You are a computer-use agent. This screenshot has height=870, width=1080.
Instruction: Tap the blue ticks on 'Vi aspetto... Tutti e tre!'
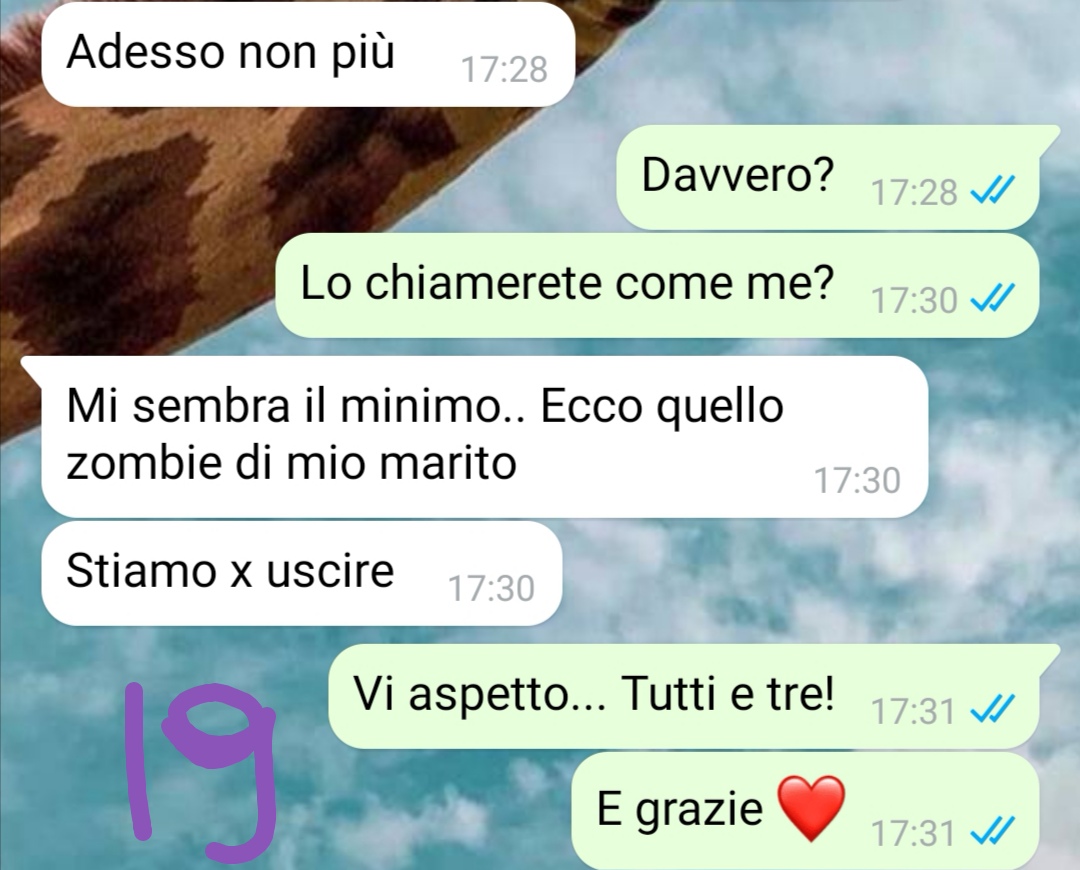pos(993,710)
